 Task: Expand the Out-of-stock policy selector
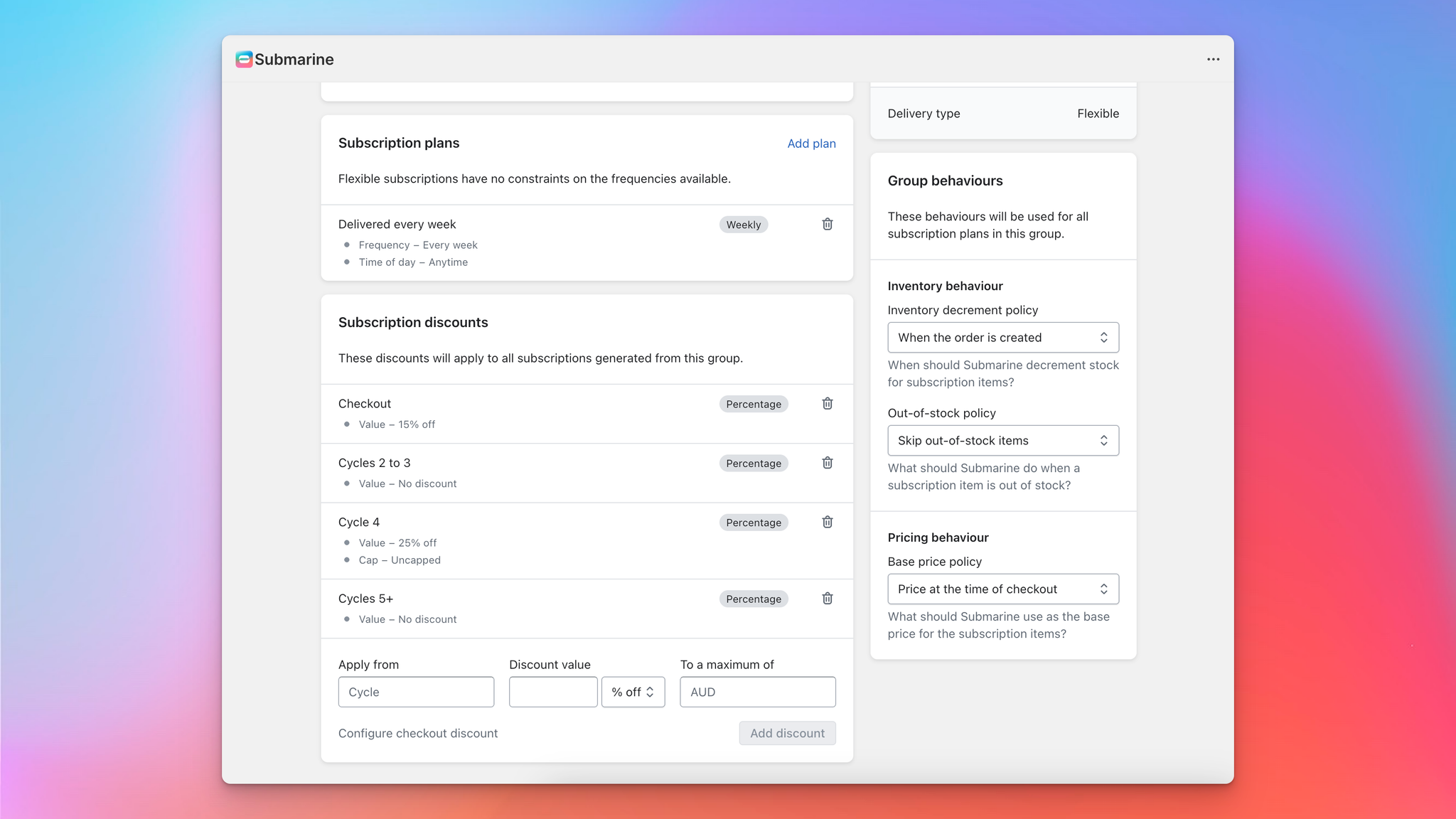pyautogui.click(x=1002, y=441)
